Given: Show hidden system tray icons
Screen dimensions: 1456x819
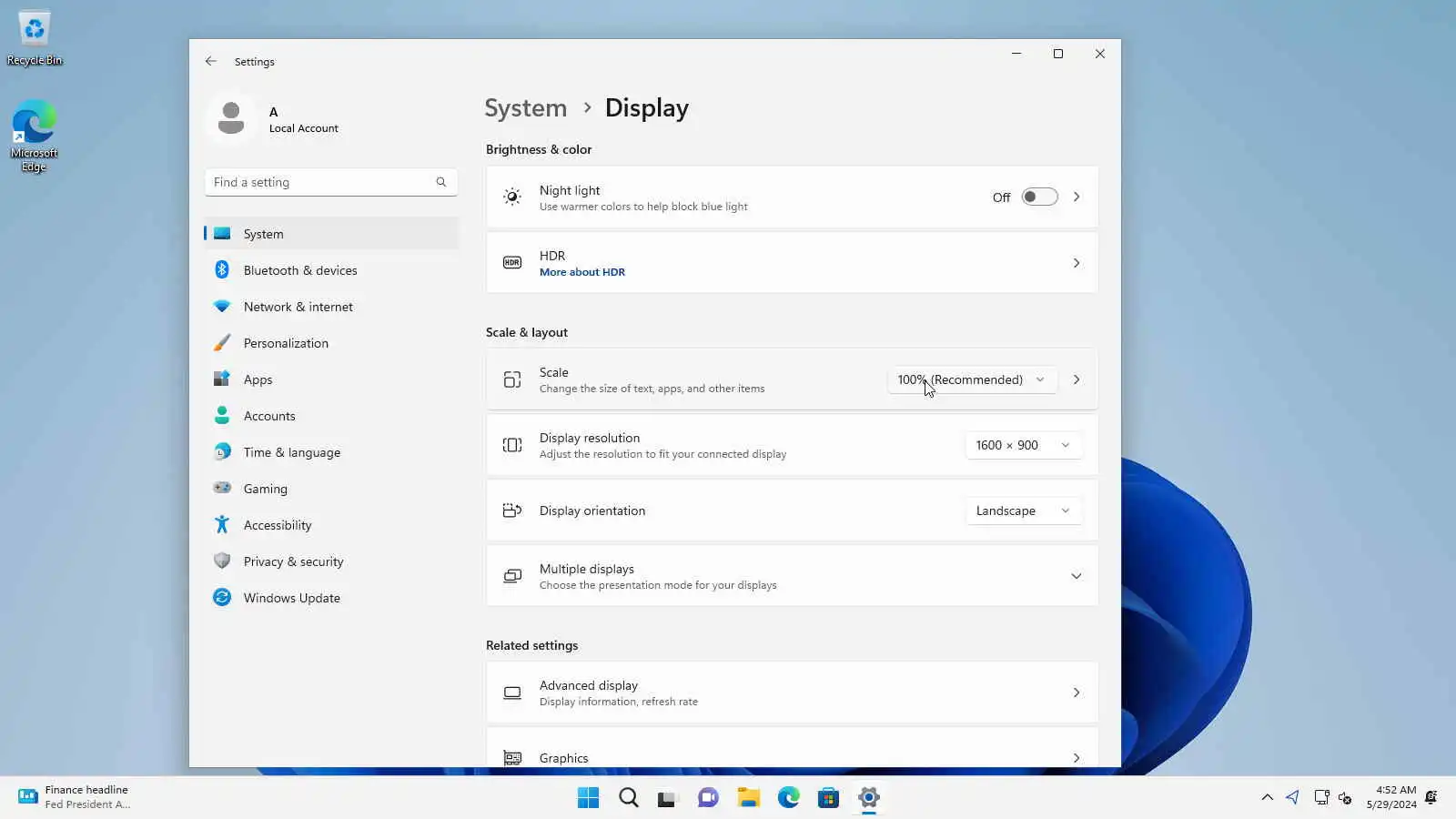Looking at the screenshot, I should (x=1267, y=798).
